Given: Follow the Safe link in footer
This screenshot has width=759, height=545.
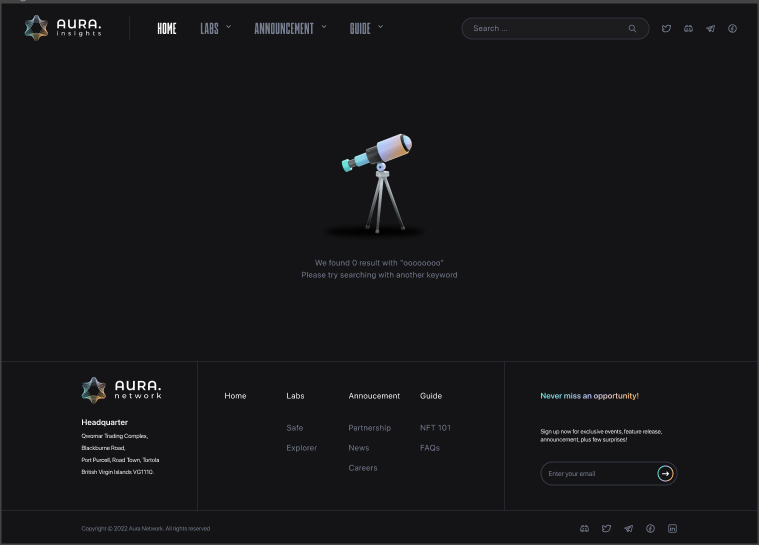Looking at the screenshot, I should pyautogui.click(x=295, y=428).
